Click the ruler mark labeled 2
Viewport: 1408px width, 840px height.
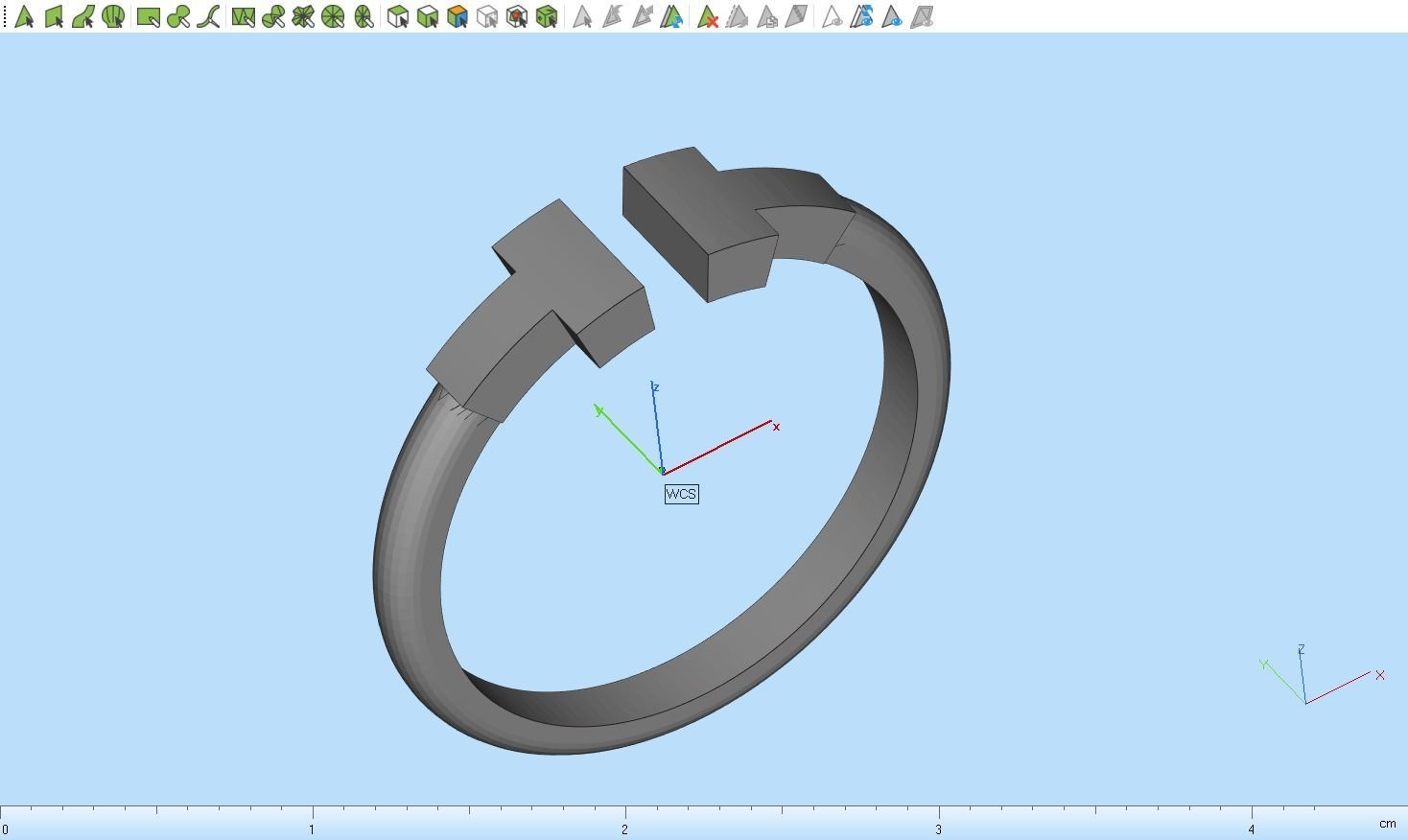coord(625,829)
